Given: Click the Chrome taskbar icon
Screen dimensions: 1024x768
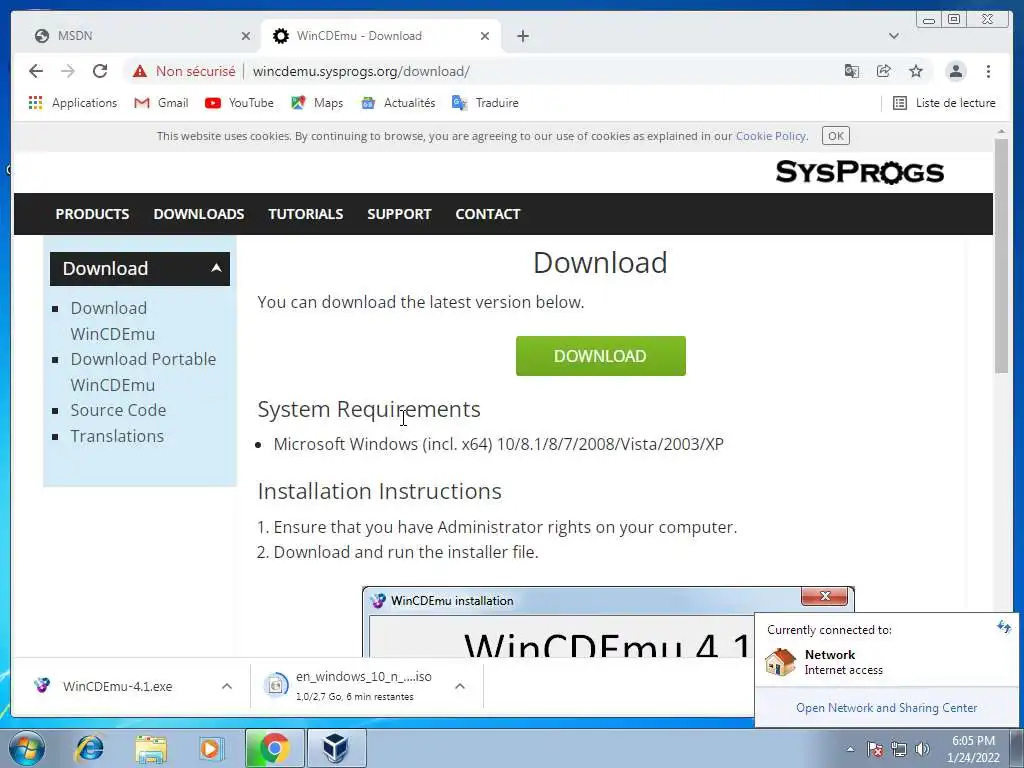Looking at the screenshot, I should [275, 748].
